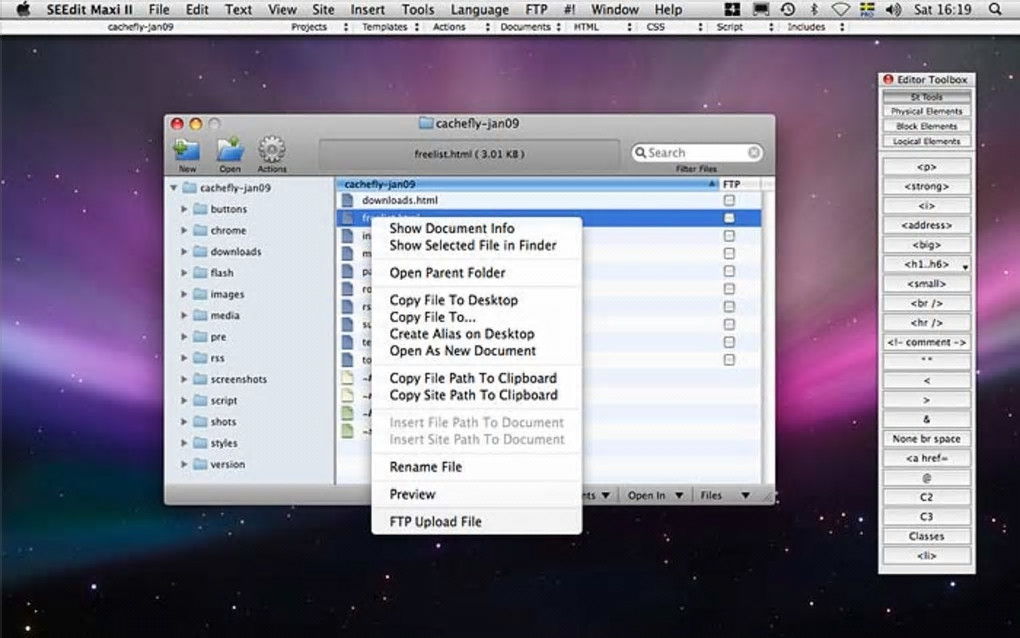Clear search with the X icon

[x=753, y=152]
